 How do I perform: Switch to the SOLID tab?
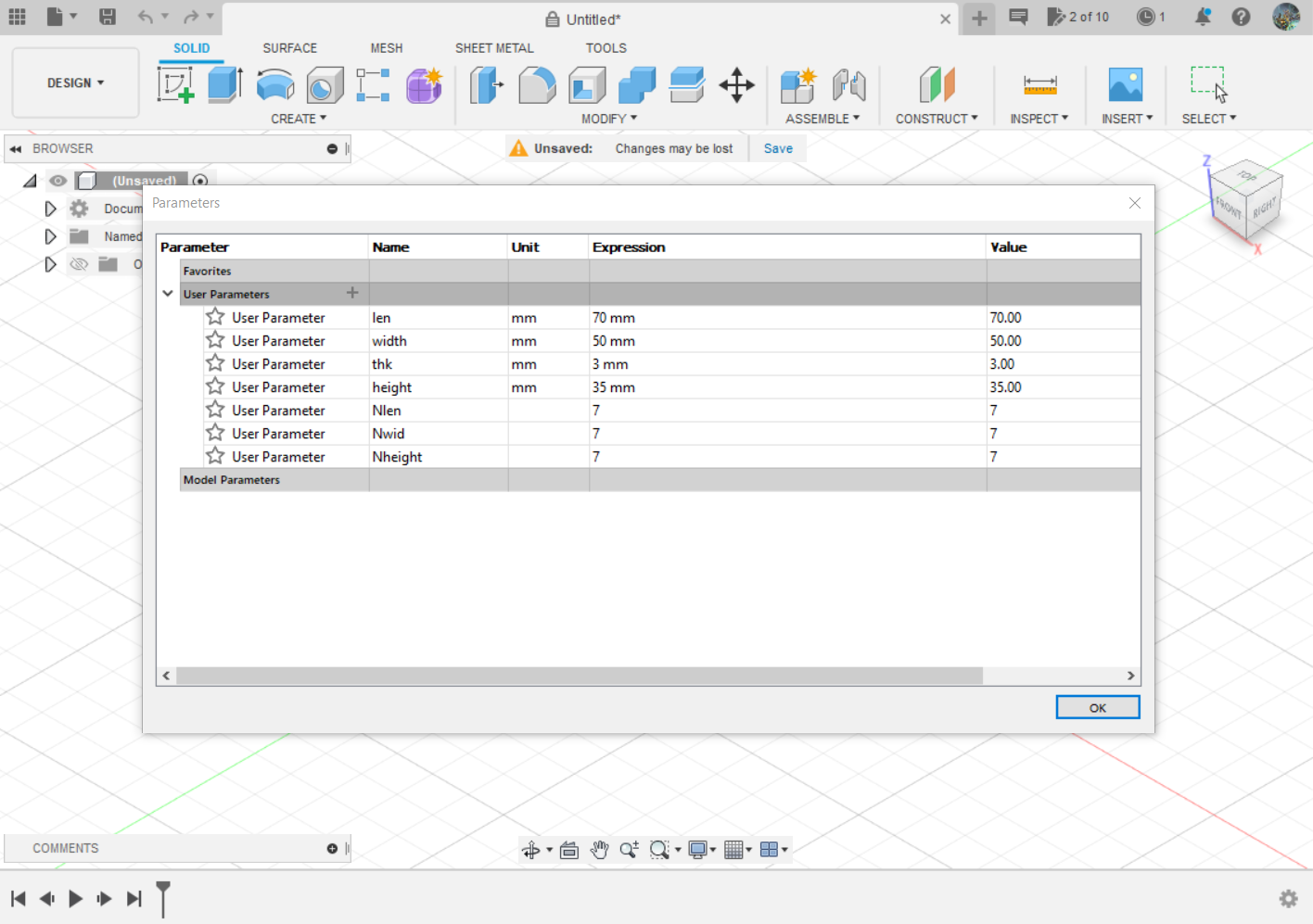pyautogui.click(x=191, y=48)
